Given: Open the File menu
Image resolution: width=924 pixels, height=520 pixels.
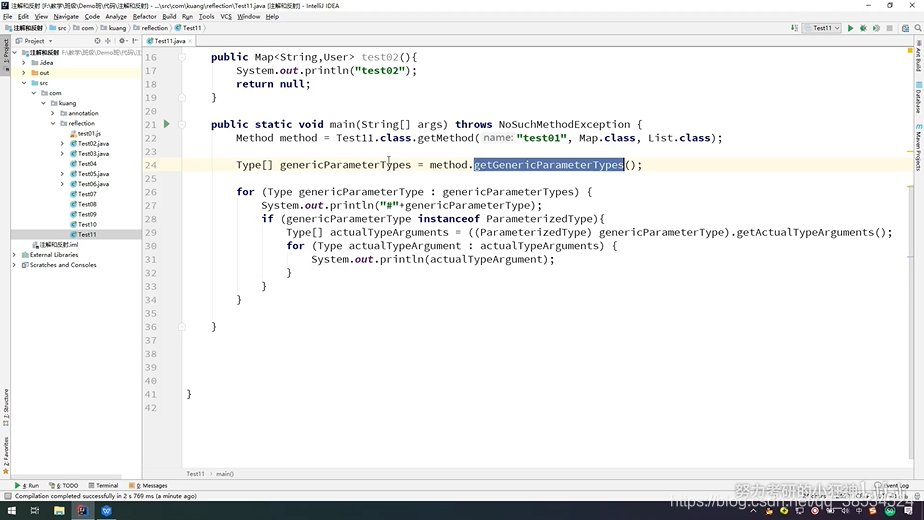Looking at the screenshot, I should pos(7,17).
